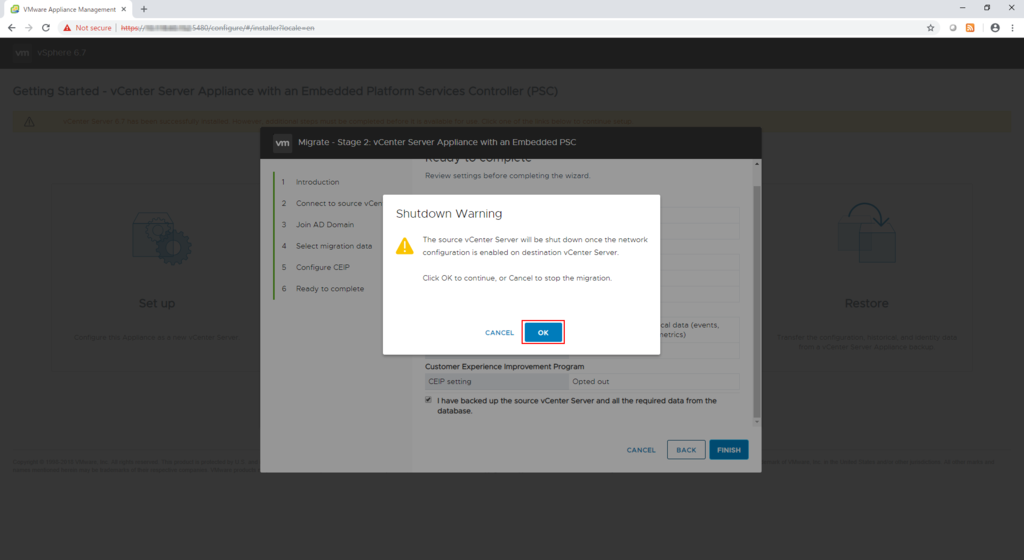Open the browser profile icon
This screenshot has width=1024, height=560.
pyautogui.click(x=995, y=28)
